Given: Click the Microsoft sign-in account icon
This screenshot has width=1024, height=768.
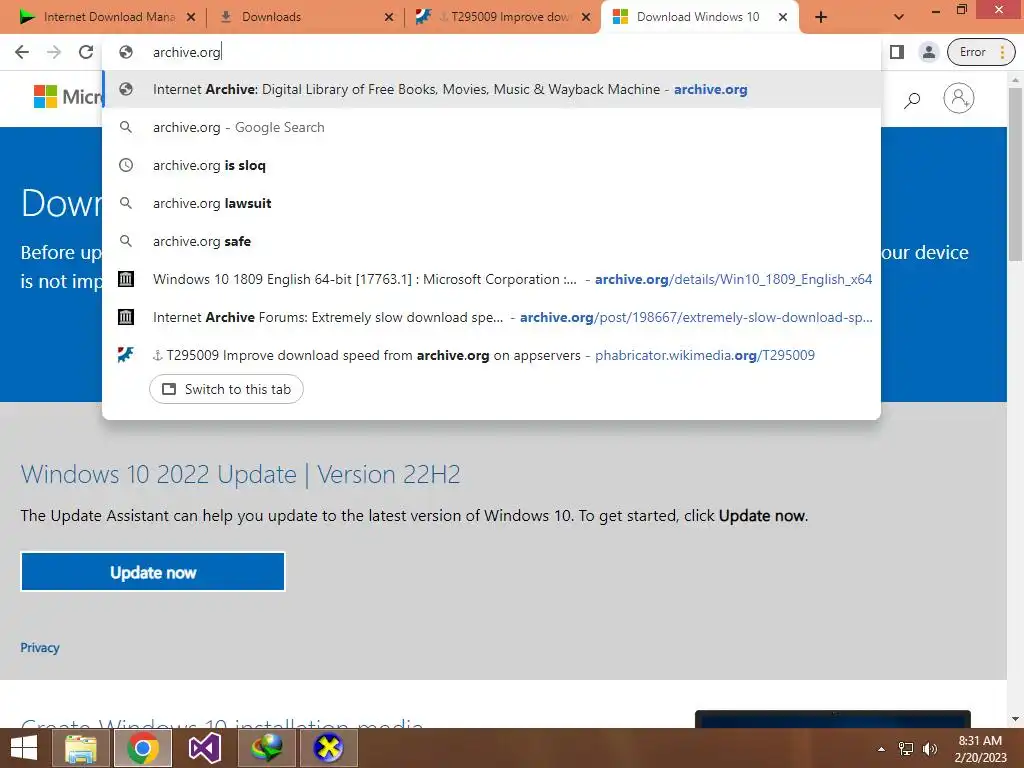Looking at the screenshot, I should tap(958, 98).
